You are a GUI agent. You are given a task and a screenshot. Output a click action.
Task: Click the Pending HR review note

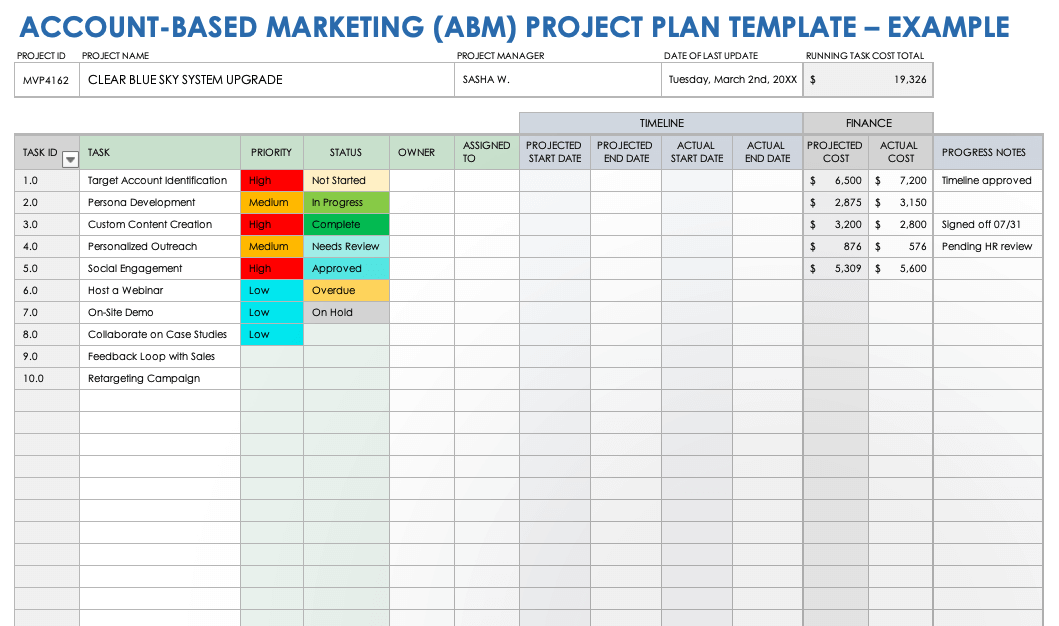click(987, 247)
